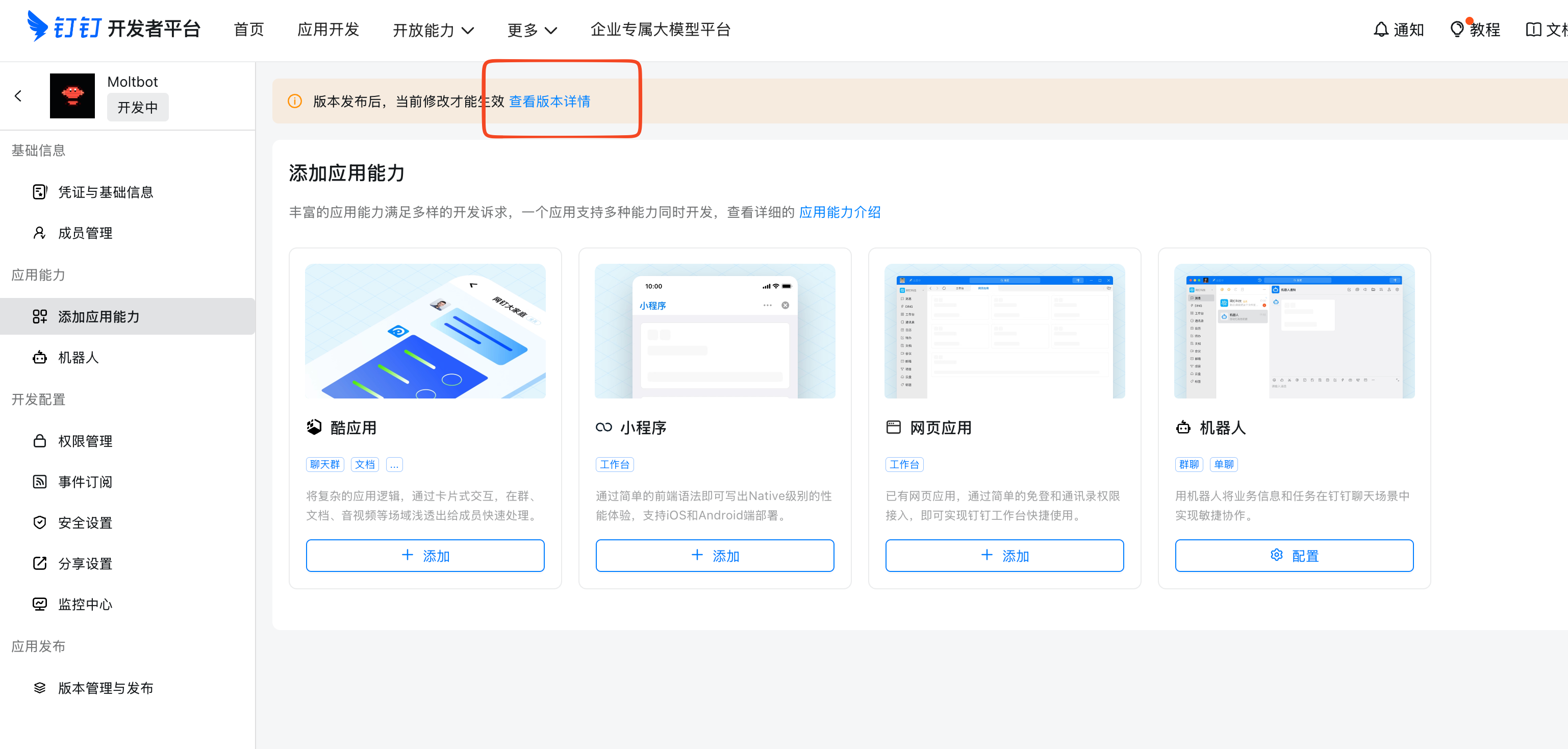1568x749 pixels.
Task: Open 查看版本详情 in the notice banner
Action: [550, 101]
